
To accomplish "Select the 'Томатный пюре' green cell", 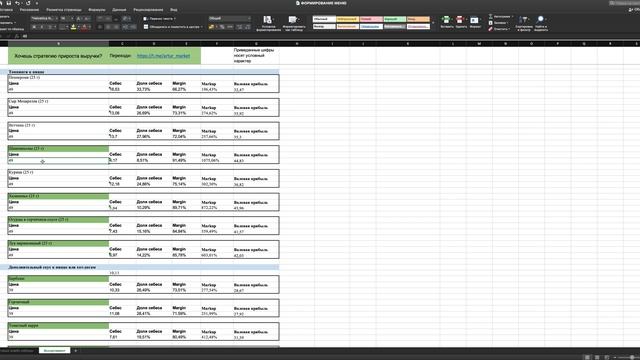I will 58,326.
